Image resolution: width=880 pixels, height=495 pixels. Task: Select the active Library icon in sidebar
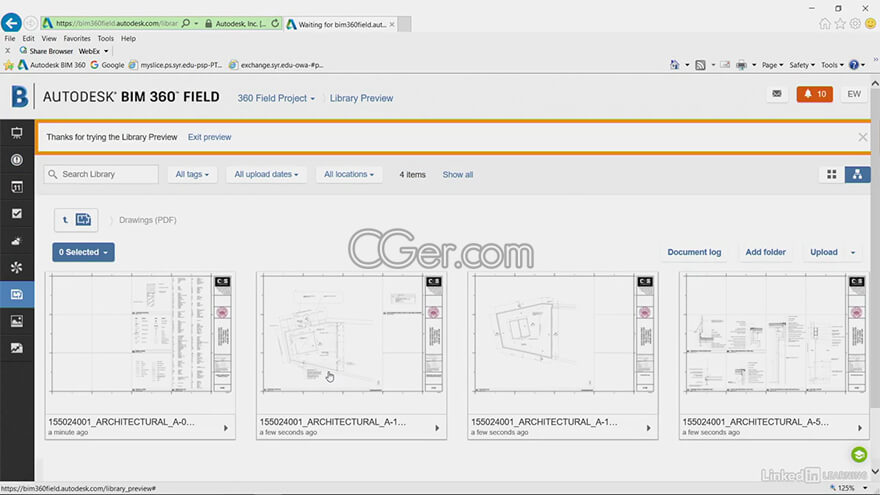point(17,294)
